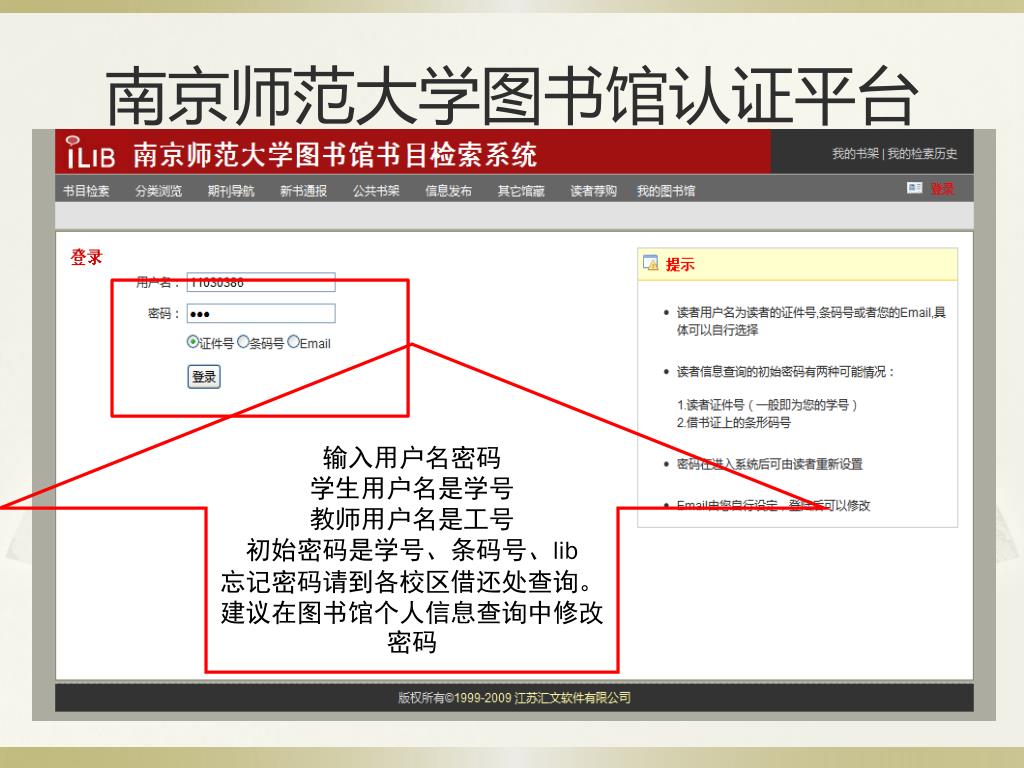
Task: Select the Email radio button
Action: pyautogui.click(x=293, y=342)
